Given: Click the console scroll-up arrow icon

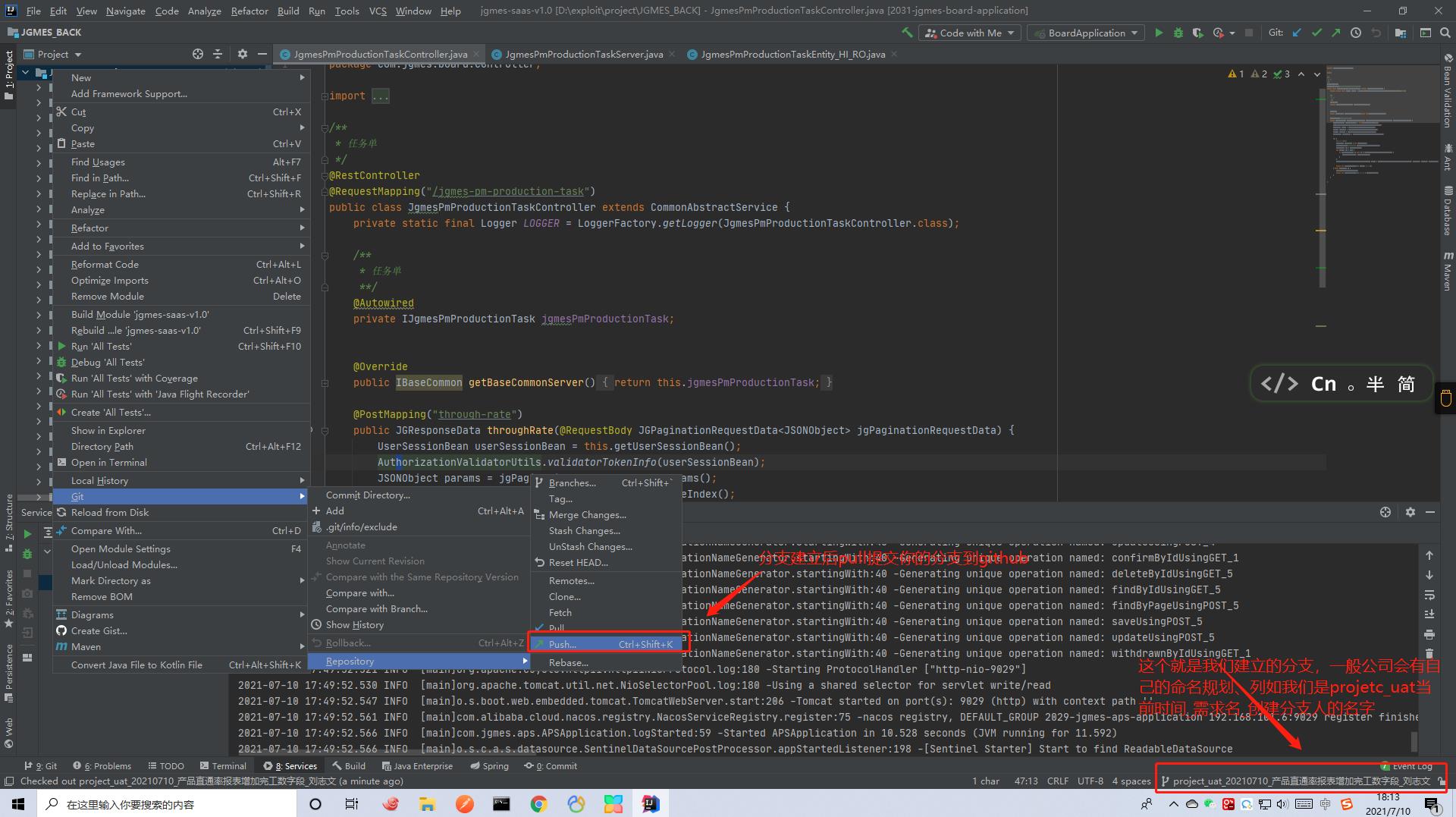Looking at the screenshot, I should pos(1429,555).
